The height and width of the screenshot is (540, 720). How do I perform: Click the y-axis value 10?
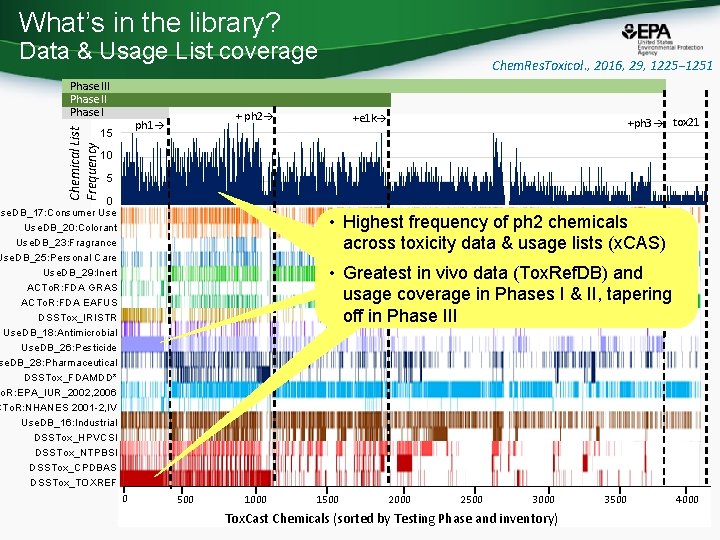[106, 155]
